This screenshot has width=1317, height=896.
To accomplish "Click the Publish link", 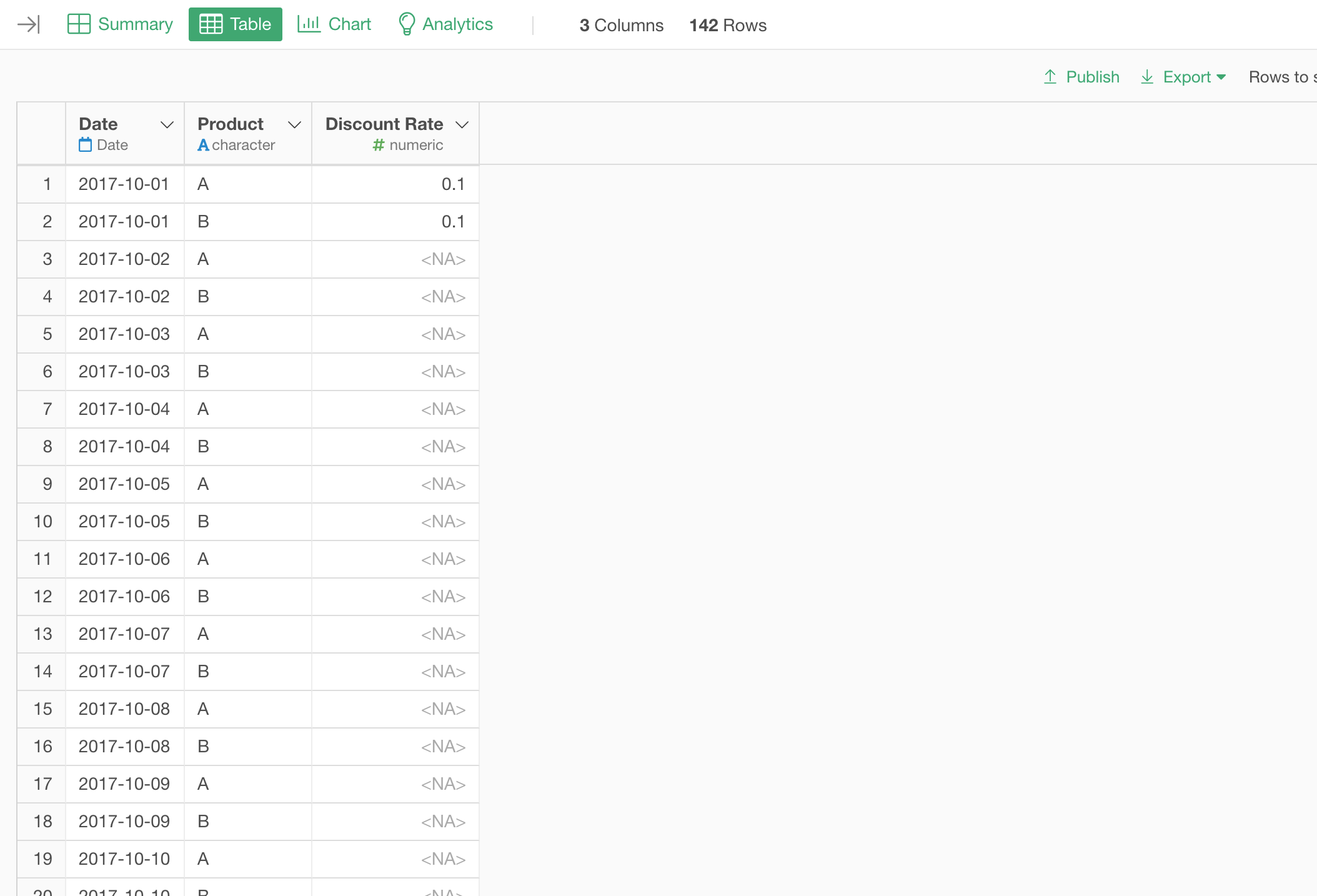I will [1092, 77].
